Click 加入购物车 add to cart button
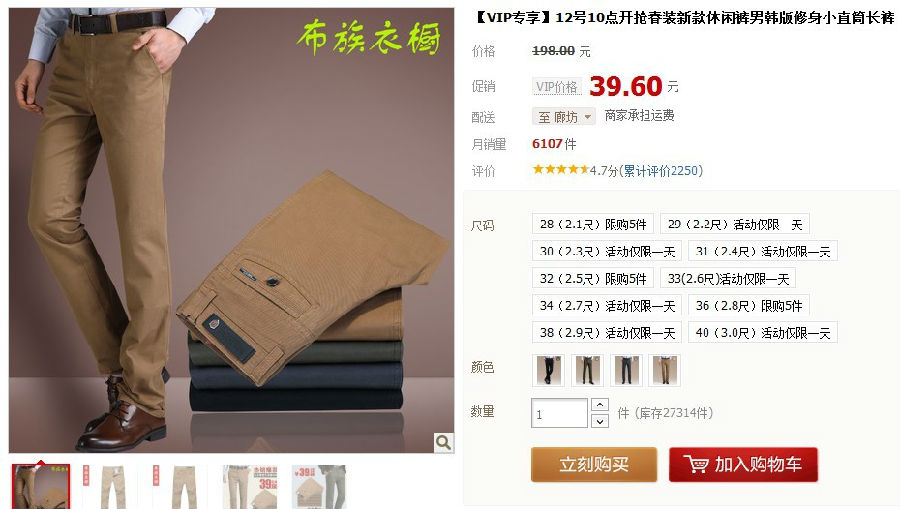The width and height of the screenshot is (900, 509). point(743,464)
